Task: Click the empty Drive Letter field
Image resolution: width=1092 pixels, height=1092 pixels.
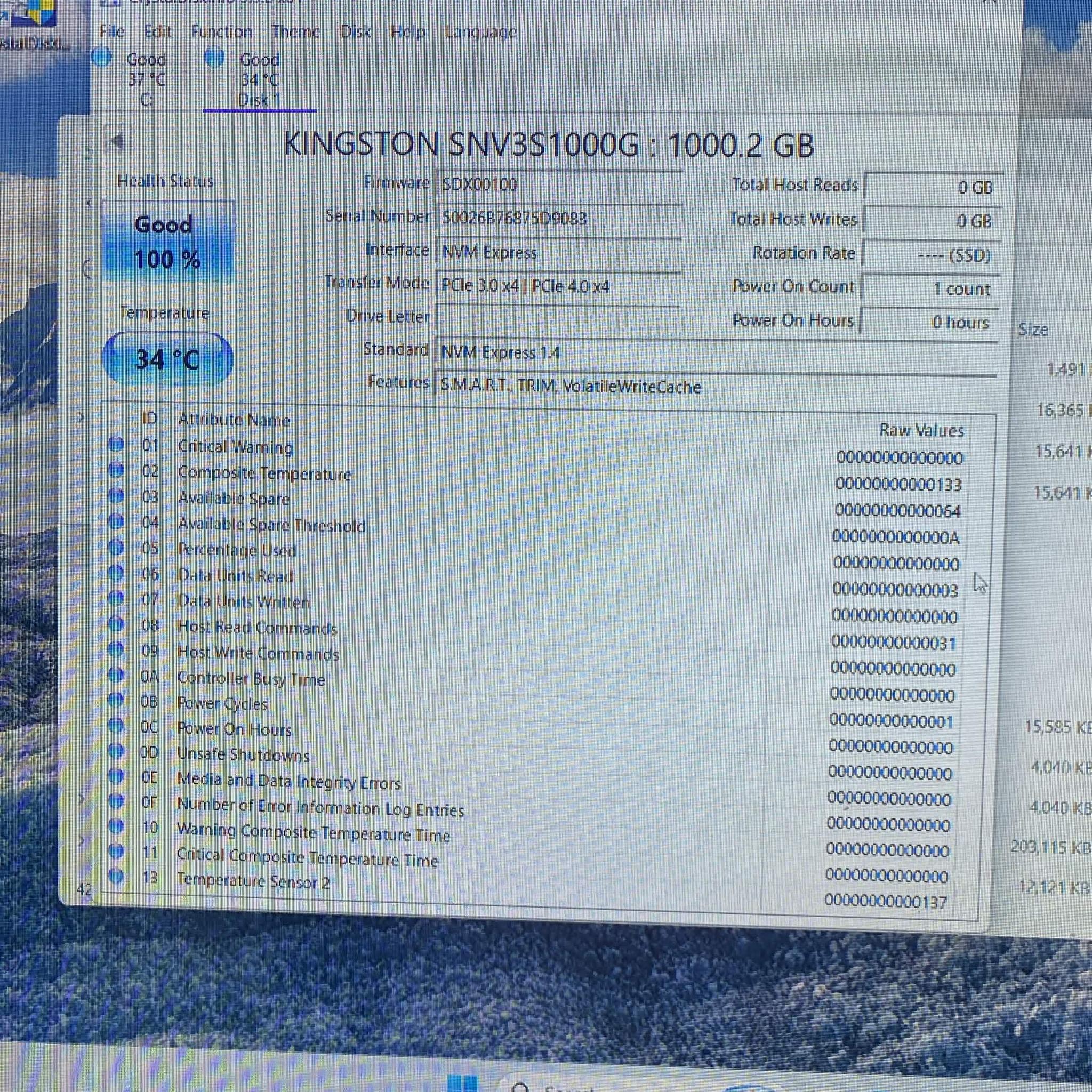Action: click(557, 318)
